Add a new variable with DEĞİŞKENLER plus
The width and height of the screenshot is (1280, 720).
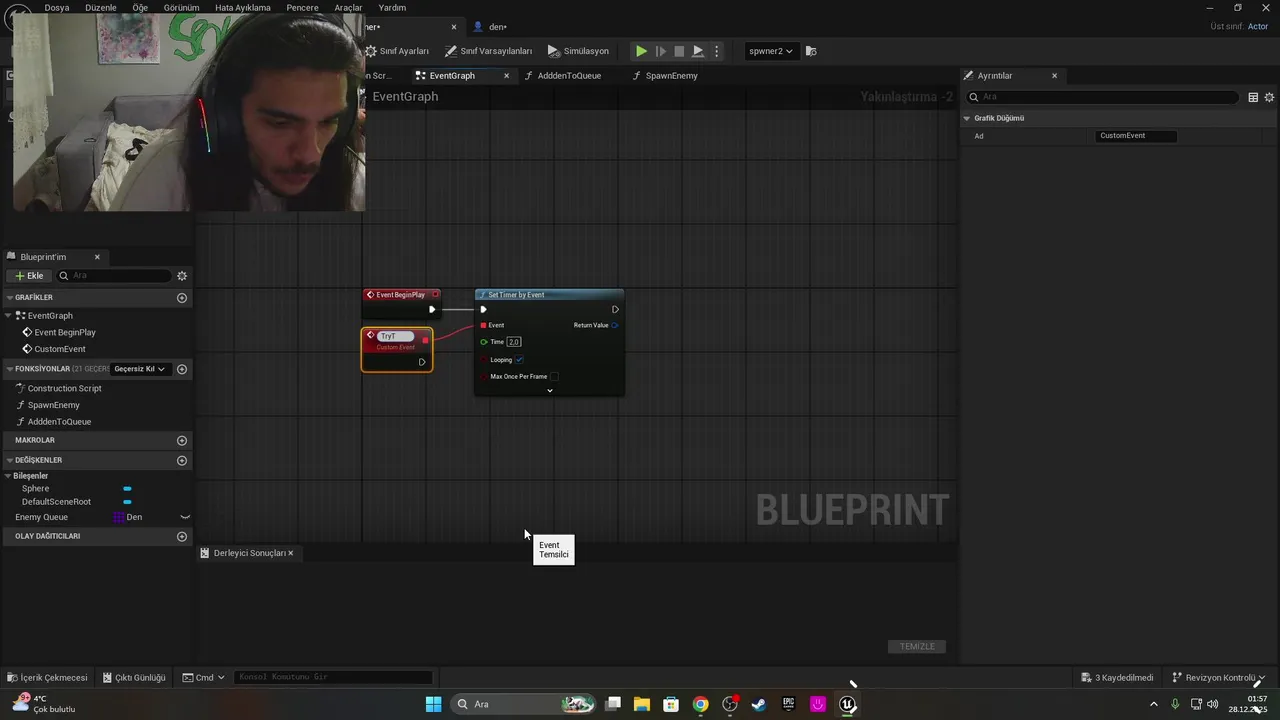(182, 460)
